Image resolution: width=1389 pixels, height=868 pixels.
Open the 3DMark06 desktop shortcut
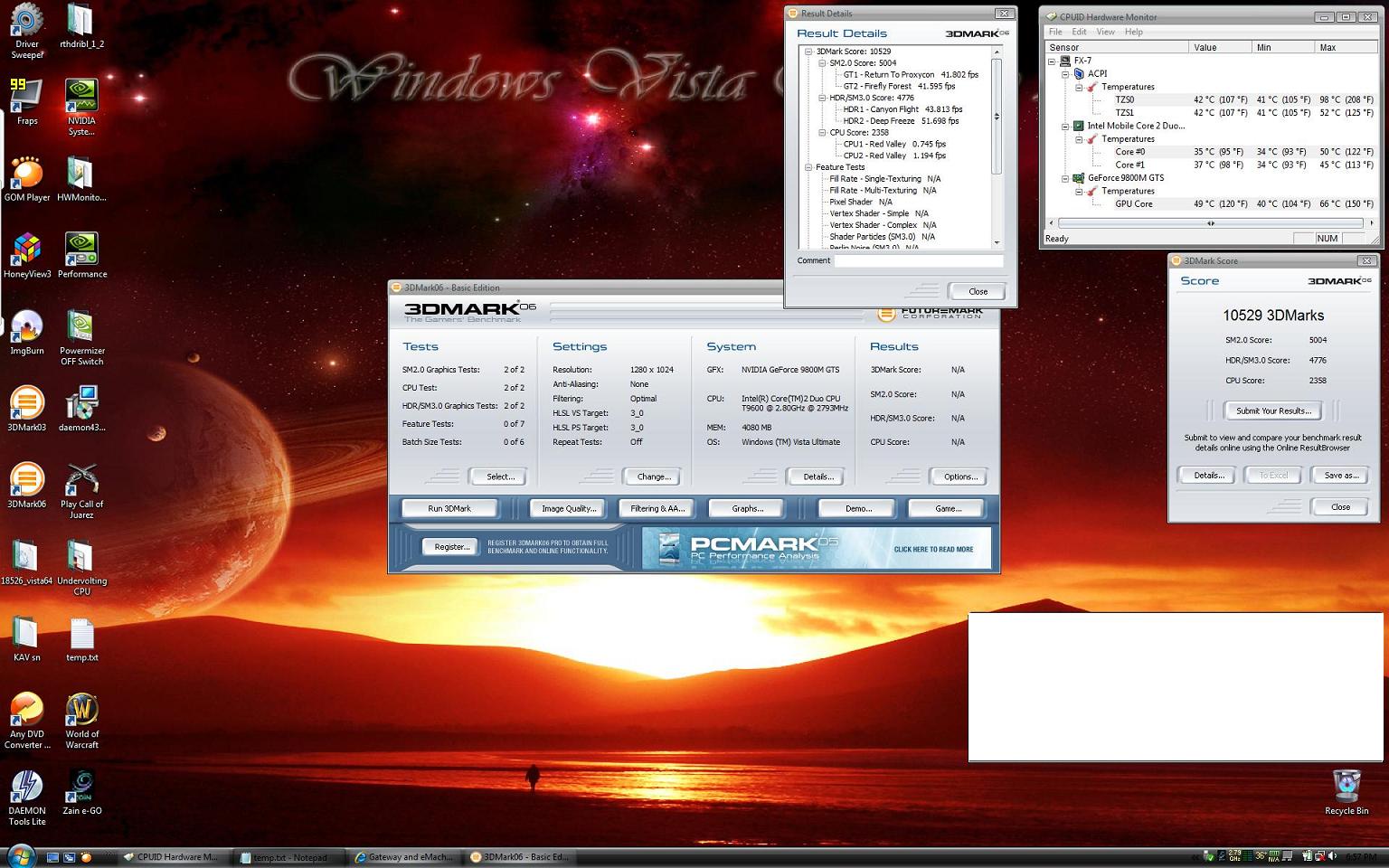point(27,486)
